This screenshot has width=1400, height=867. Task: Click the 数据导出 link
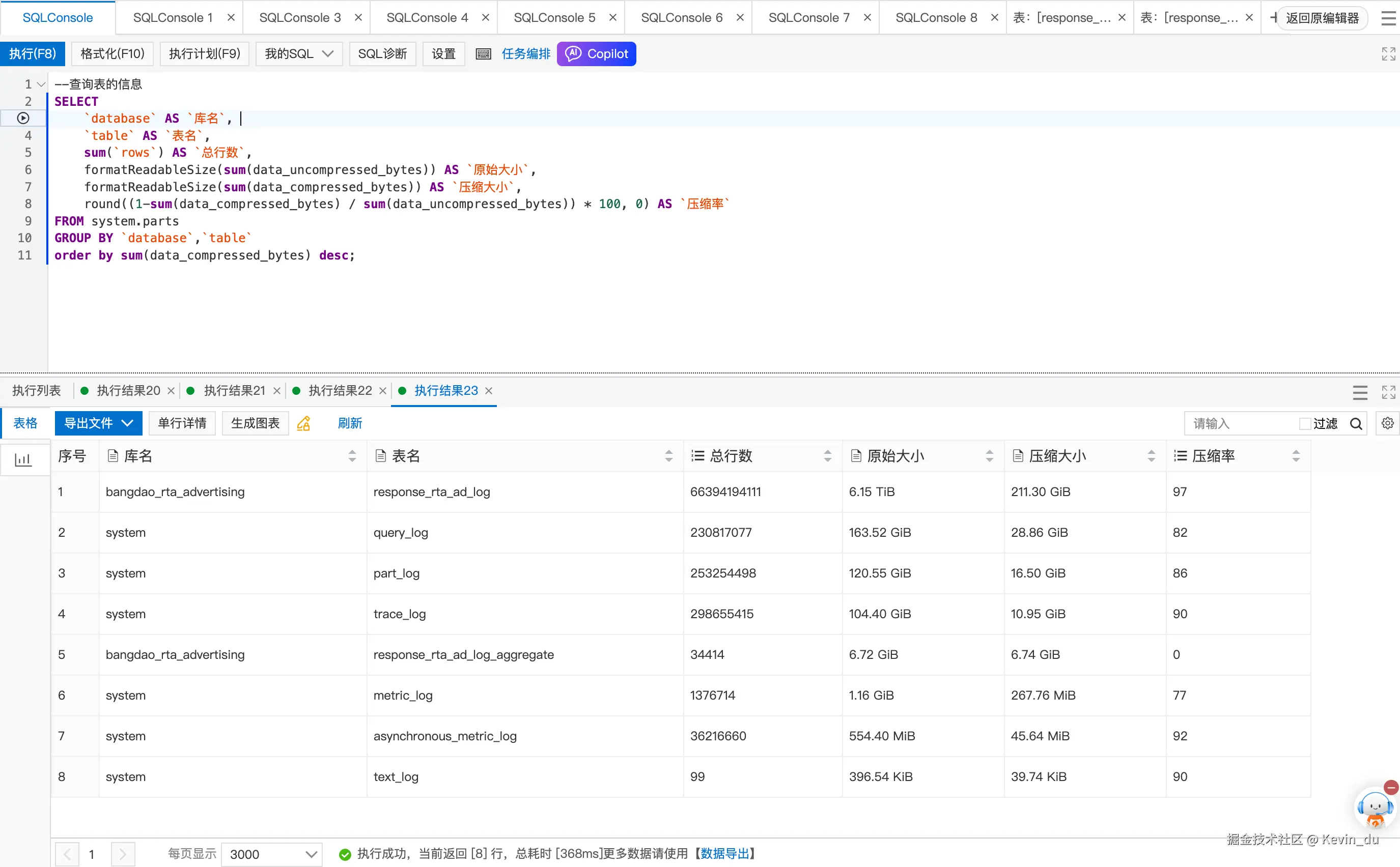pyautogui.click(x=724, y=853)
